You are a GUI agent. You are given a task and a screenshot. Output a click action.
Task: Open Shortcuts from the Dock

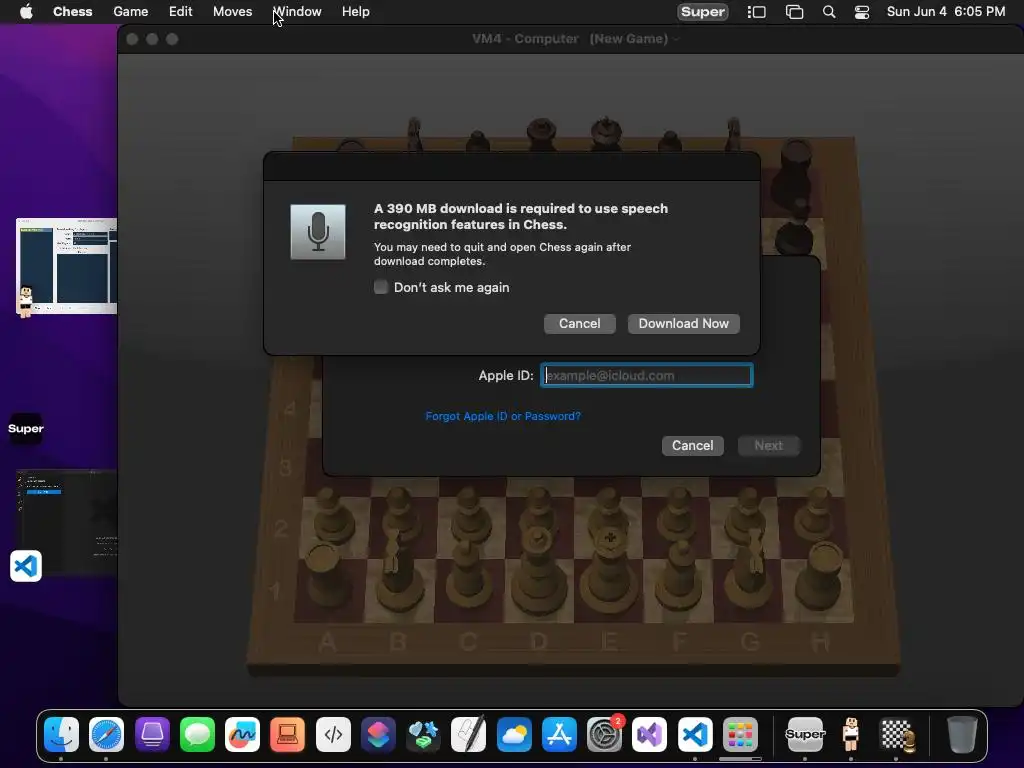click(378, 735)
